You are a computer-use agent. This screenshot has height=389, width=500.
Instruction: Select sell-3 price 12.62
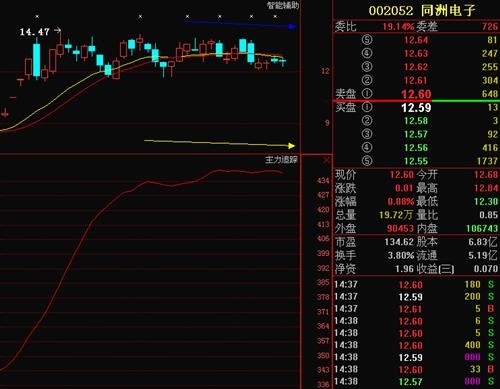(x=416, y=67)
